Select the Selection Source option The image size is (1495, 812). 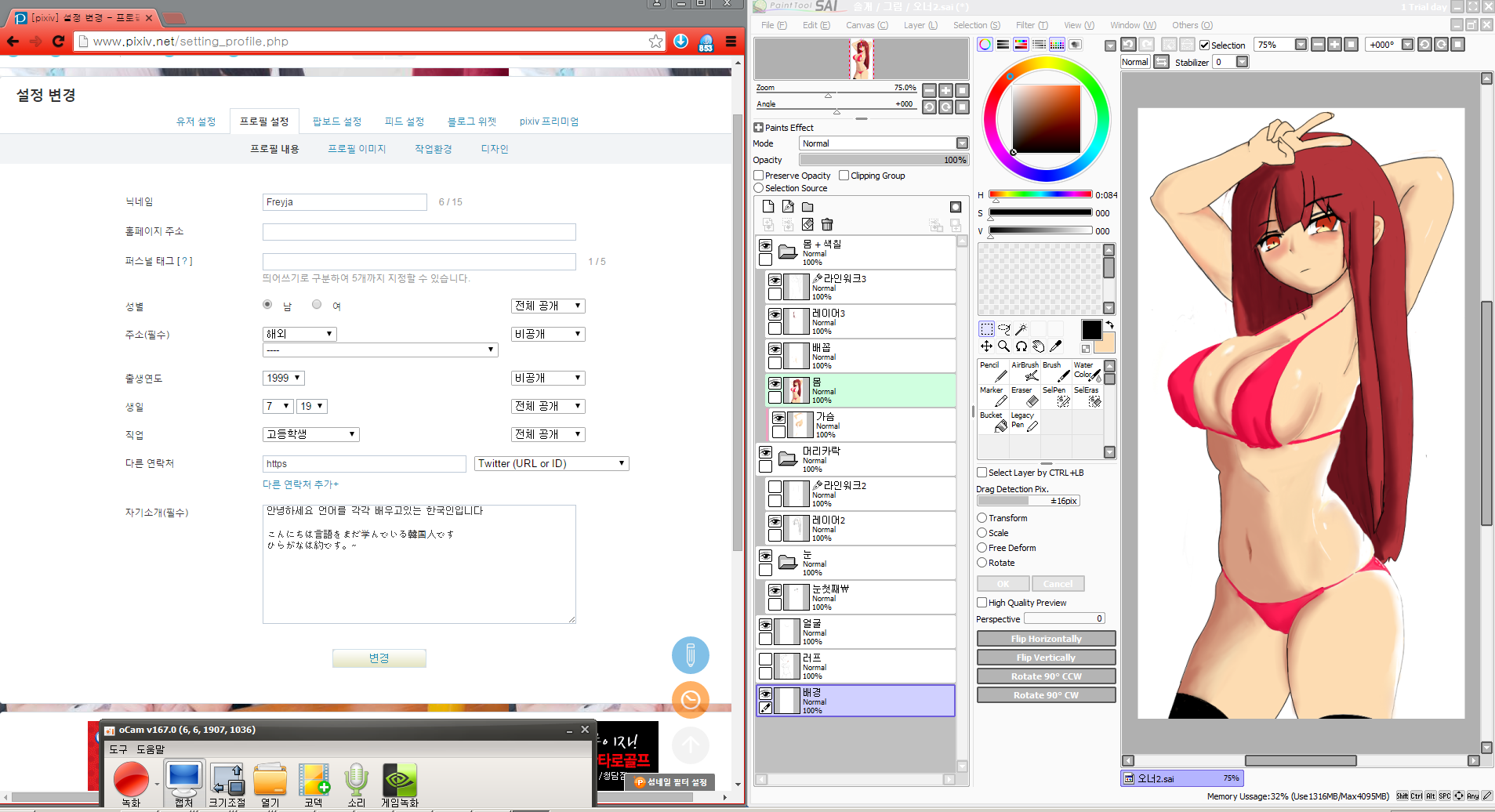(x=759, y=188)
